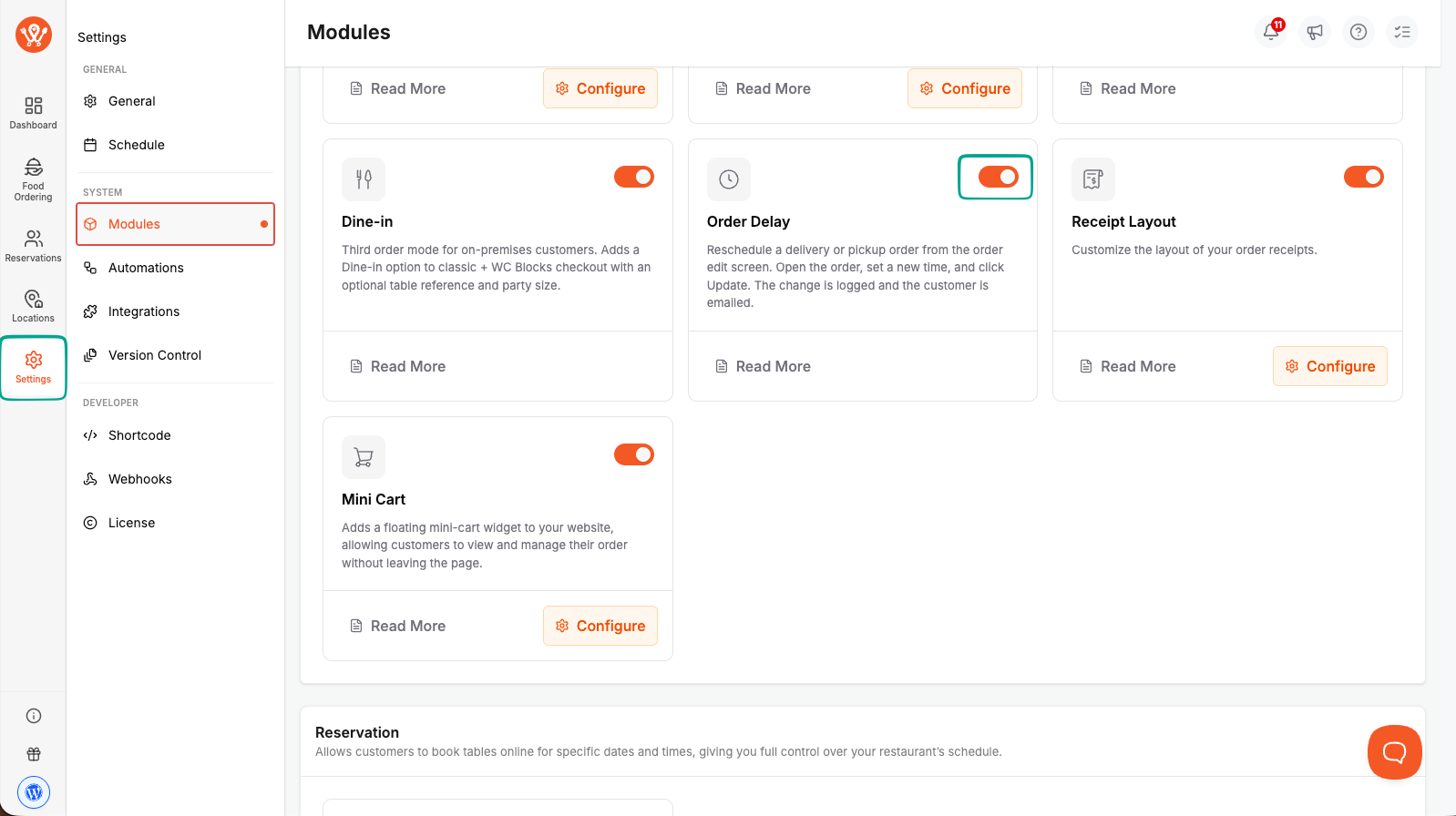Click the Order Delay card title
The width and height of the screenshot is (1456, 816).
click(x=748, y=221)
